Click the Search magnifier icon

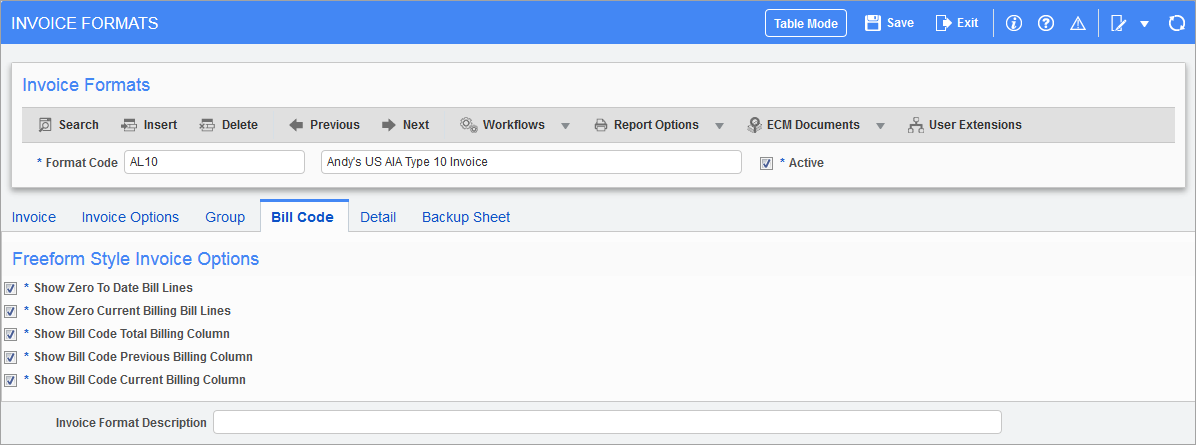click(x=45, y=124)
